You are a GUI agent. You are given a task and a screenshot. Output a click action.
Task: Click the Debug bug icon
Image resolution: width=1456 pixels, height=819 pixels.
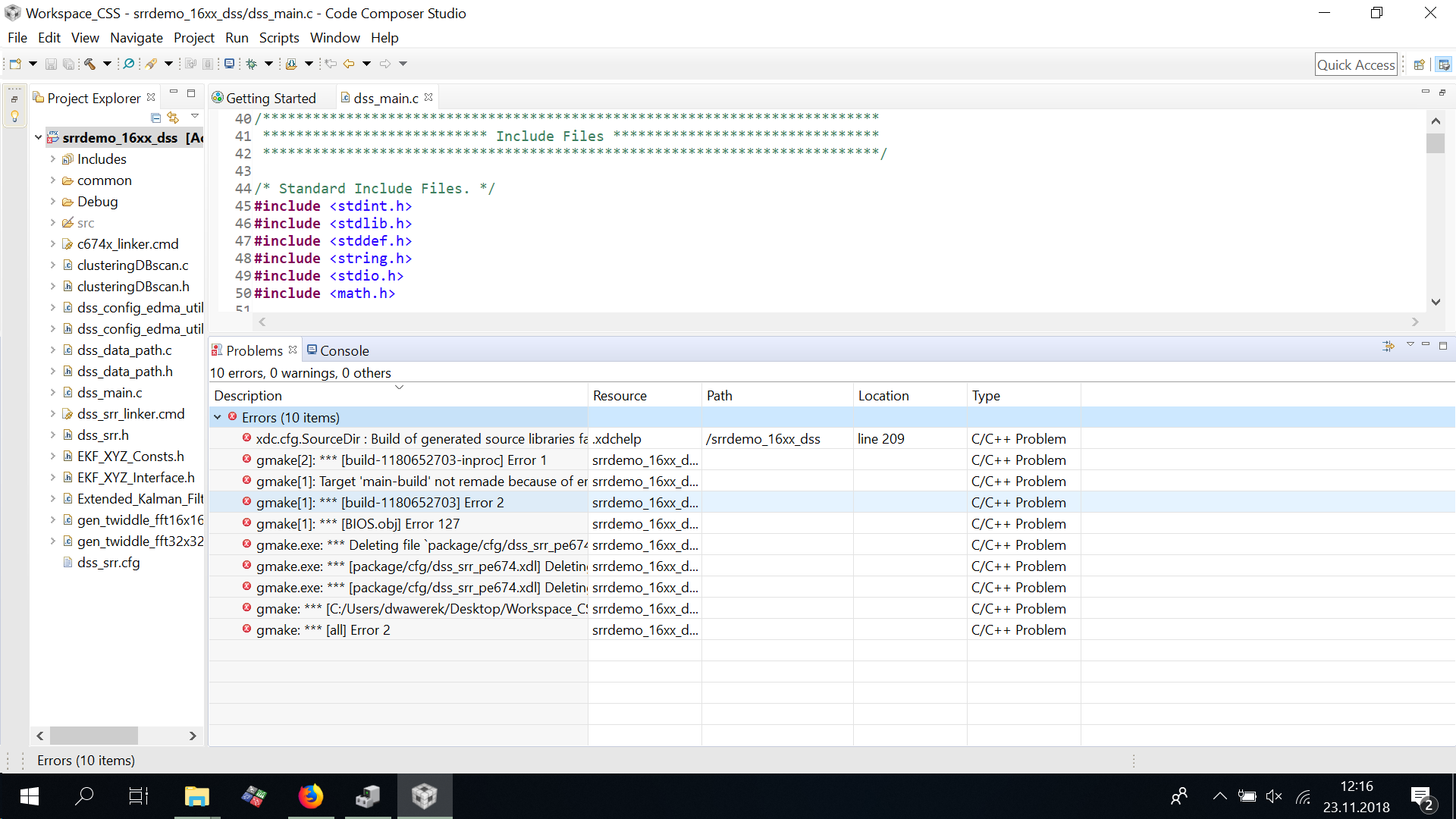[252, 64]
